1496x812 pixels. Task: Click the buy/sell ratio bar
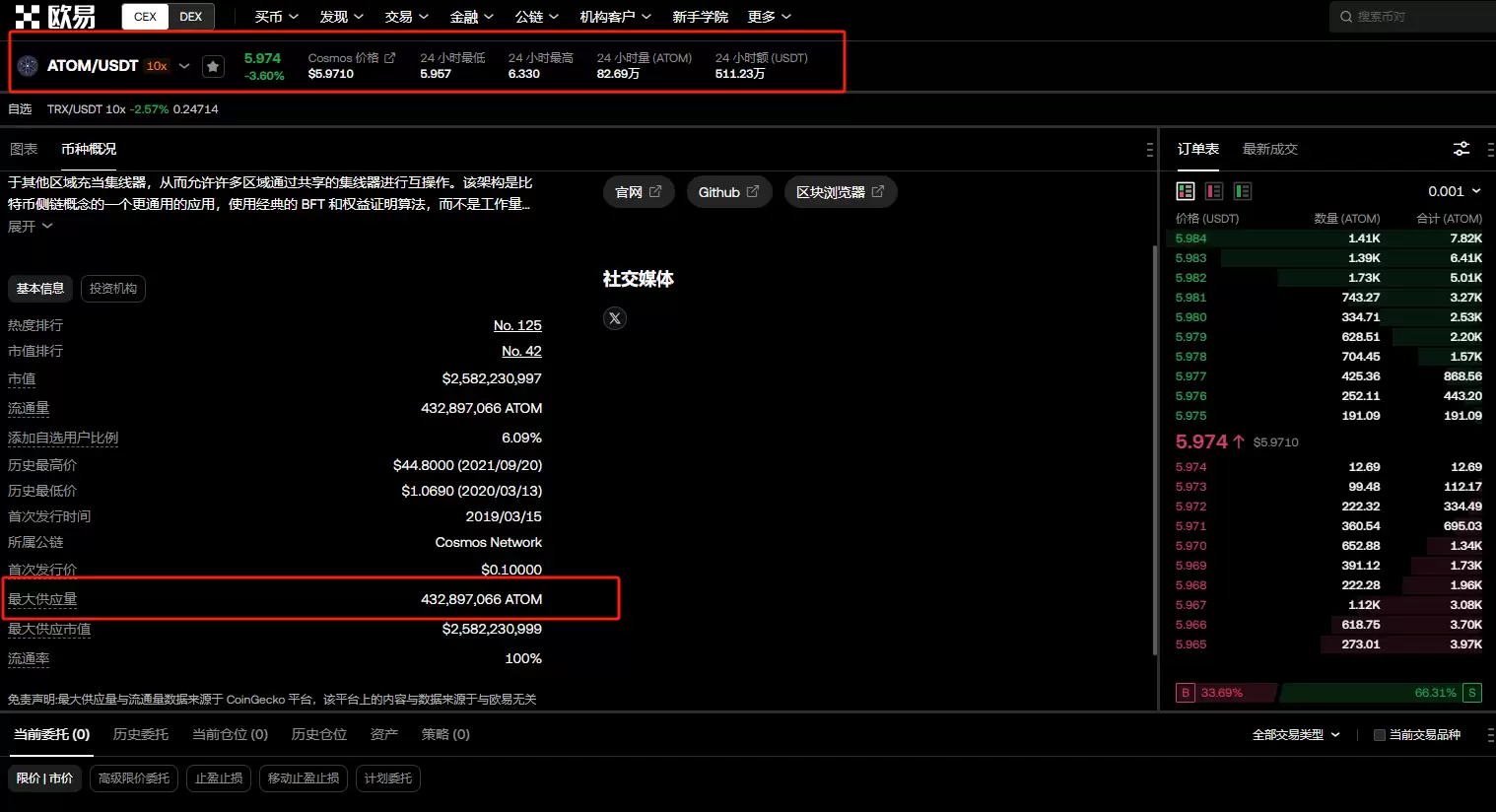pyautogui.click(x=1328, y=693)
